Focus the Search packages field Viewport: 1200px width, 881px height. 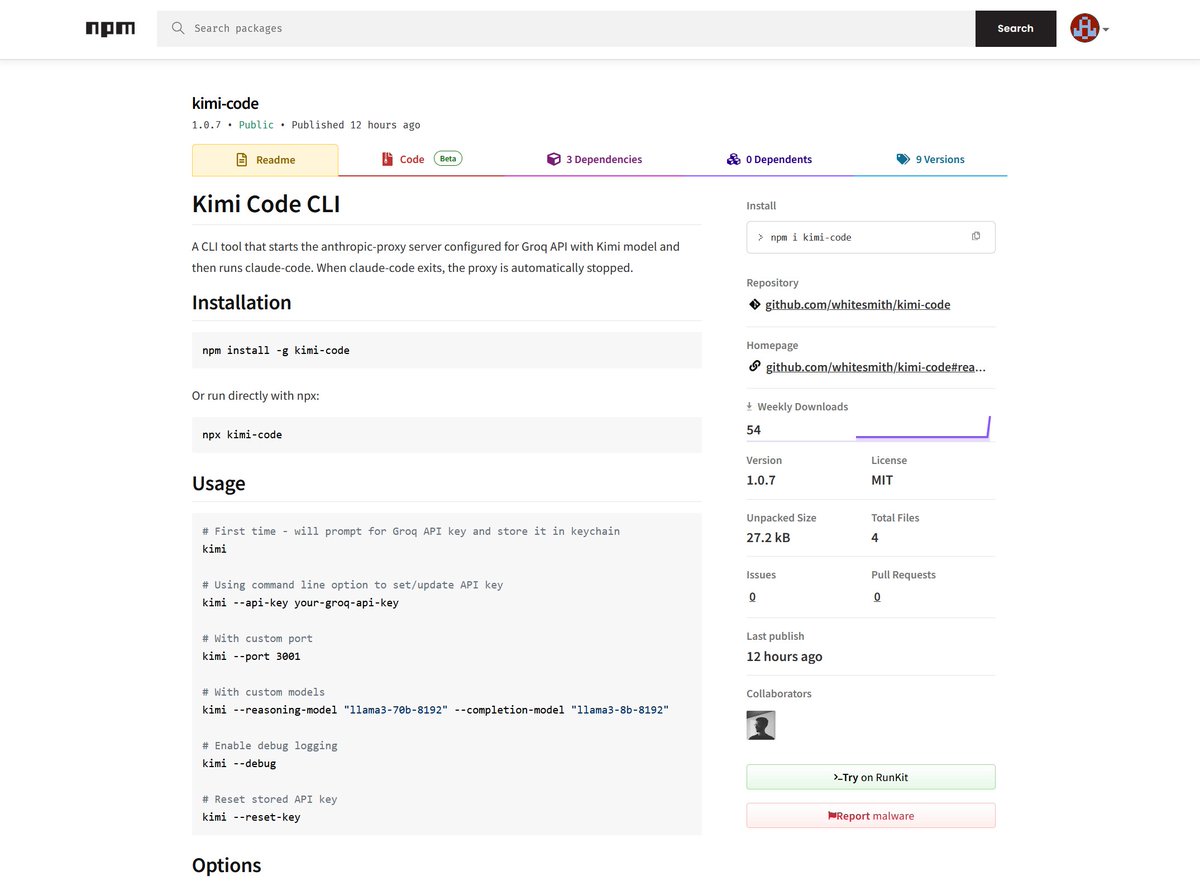pos(566,28)
